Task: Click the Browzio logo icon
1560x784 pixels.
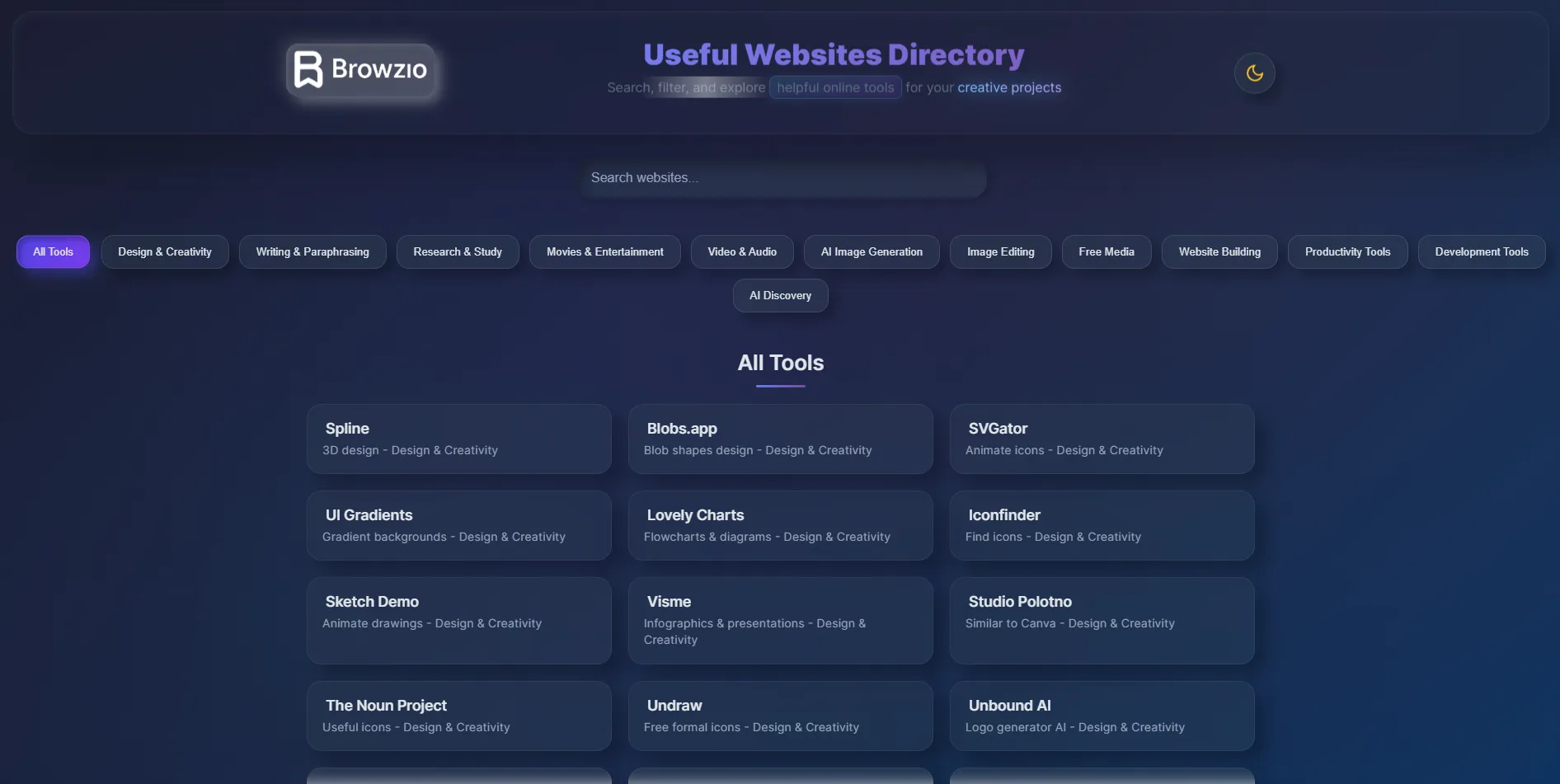Action: click(x=309, y=70)
